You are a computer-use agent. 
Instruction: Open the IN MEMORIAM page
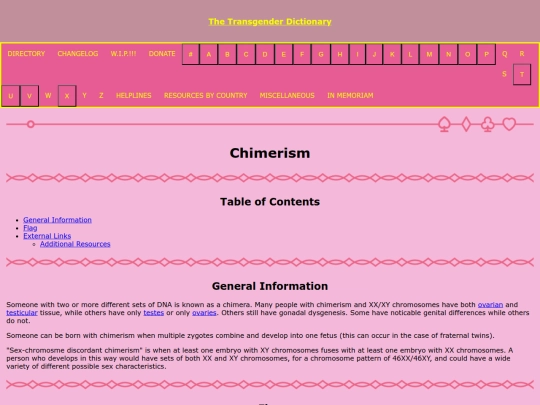point(350,95)
